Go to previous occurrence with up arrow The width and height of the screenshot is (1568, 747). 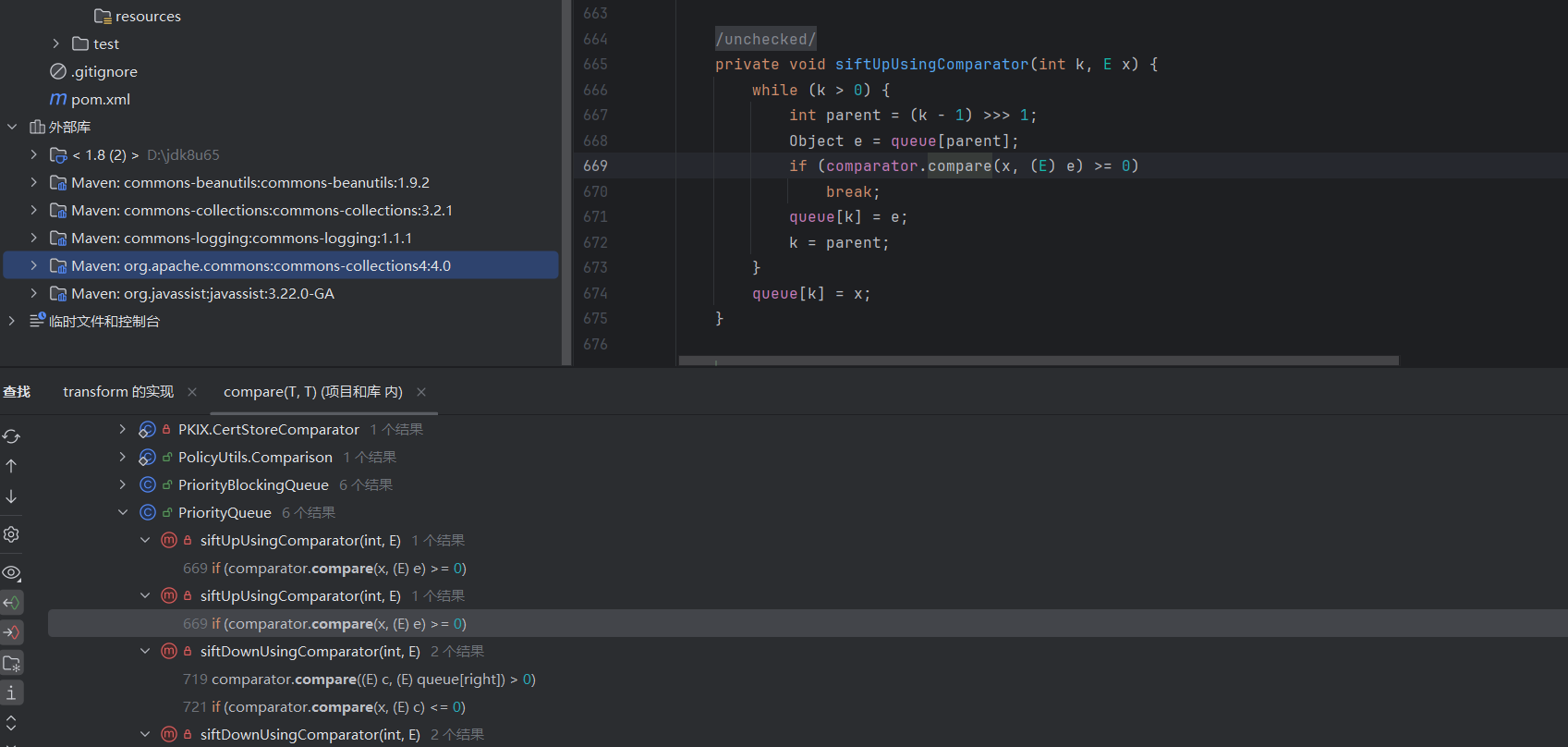coord(11,467)
